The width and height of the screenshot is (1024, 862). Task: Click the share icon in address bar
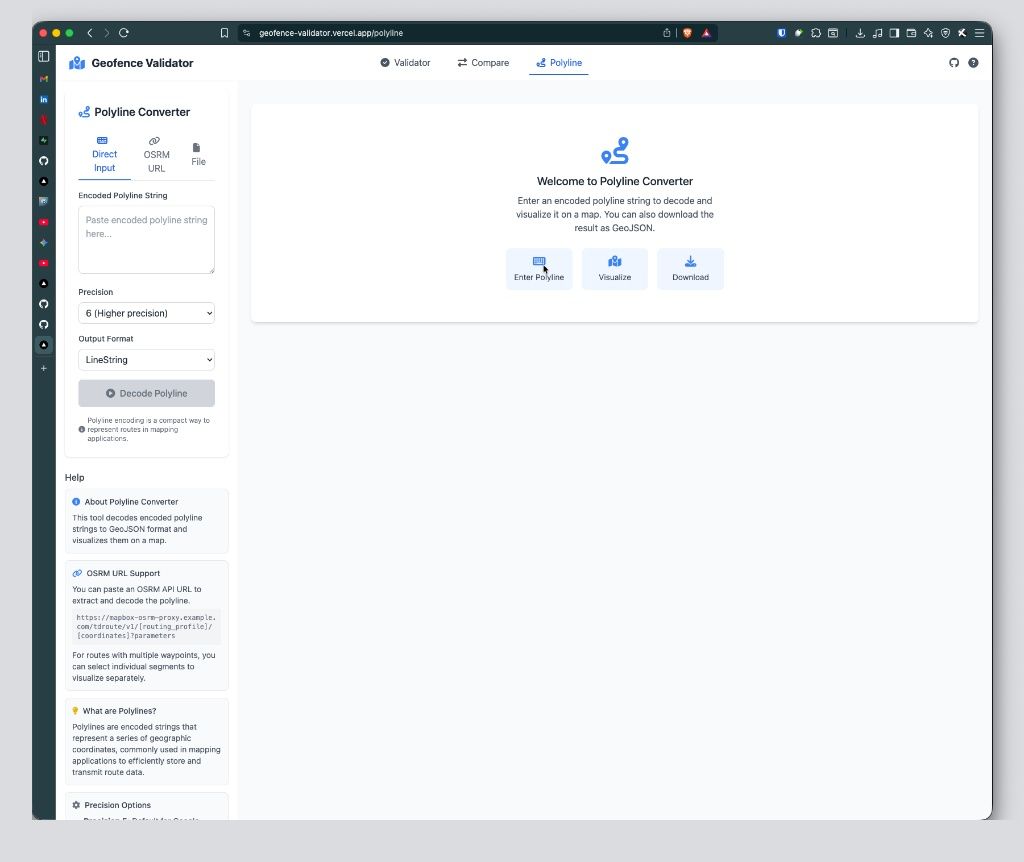tap(666, 33)
